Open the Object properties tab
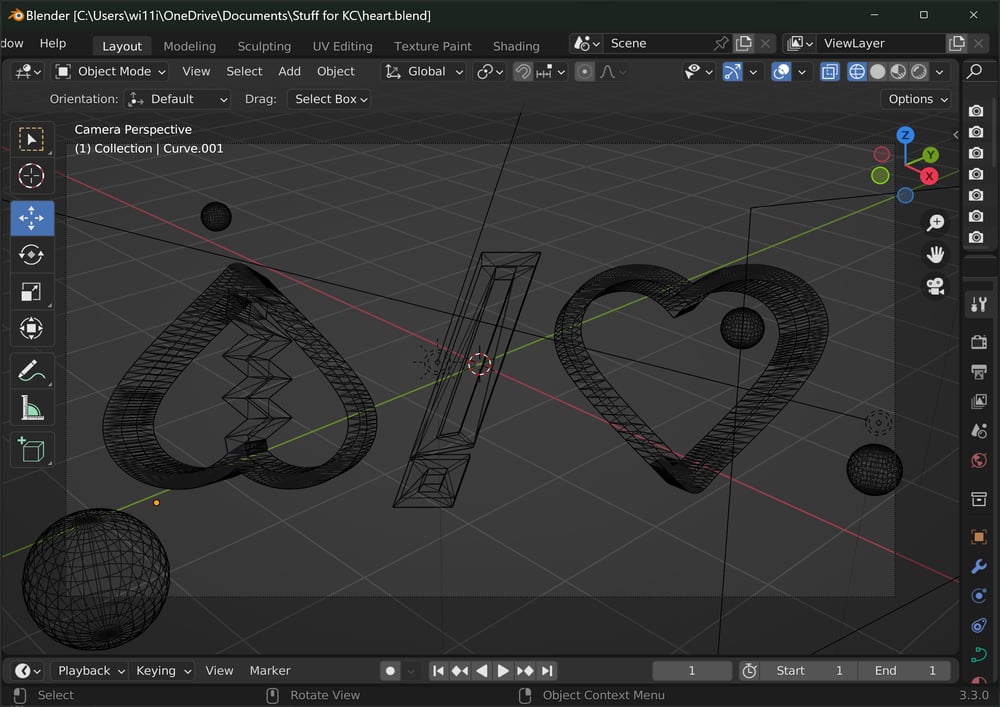This screenshot has height=707, width=1000. tap(979, 537)
